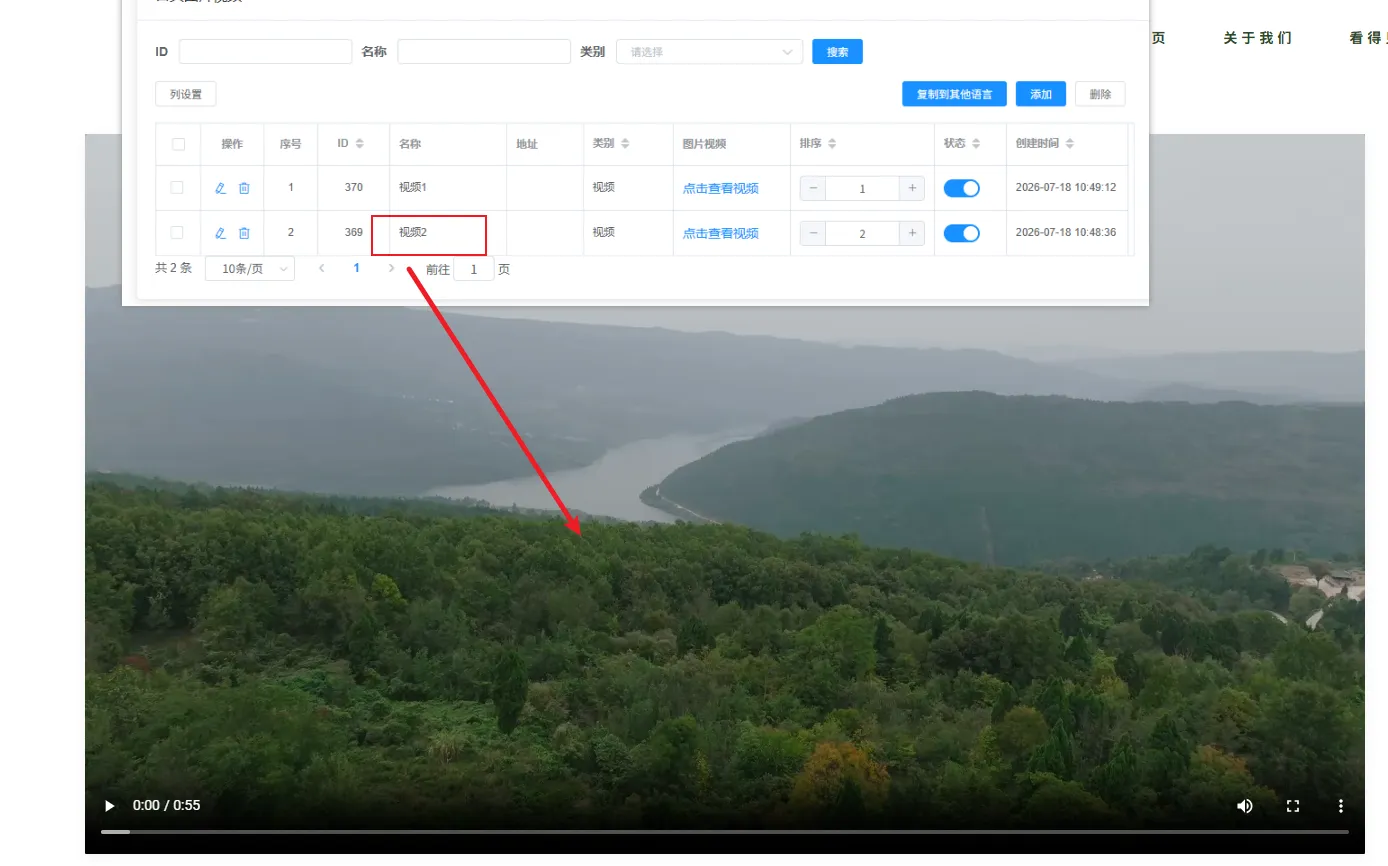Screen dimensions: 1388x866
Task: Click the 搜索 button
Action: [x=838, y=52]
